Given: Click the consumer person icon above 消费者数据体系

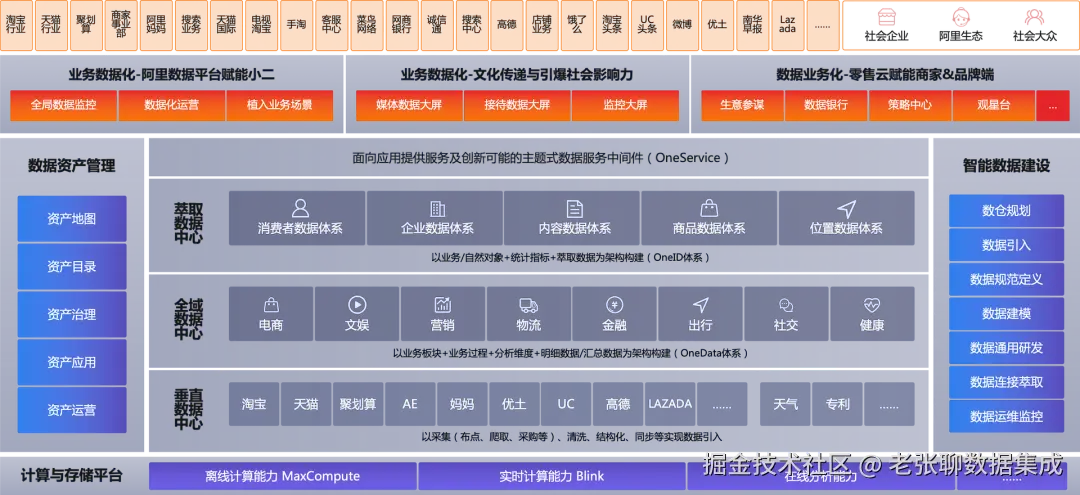Looking at the screenshot, I should click(x=300, y=208).
